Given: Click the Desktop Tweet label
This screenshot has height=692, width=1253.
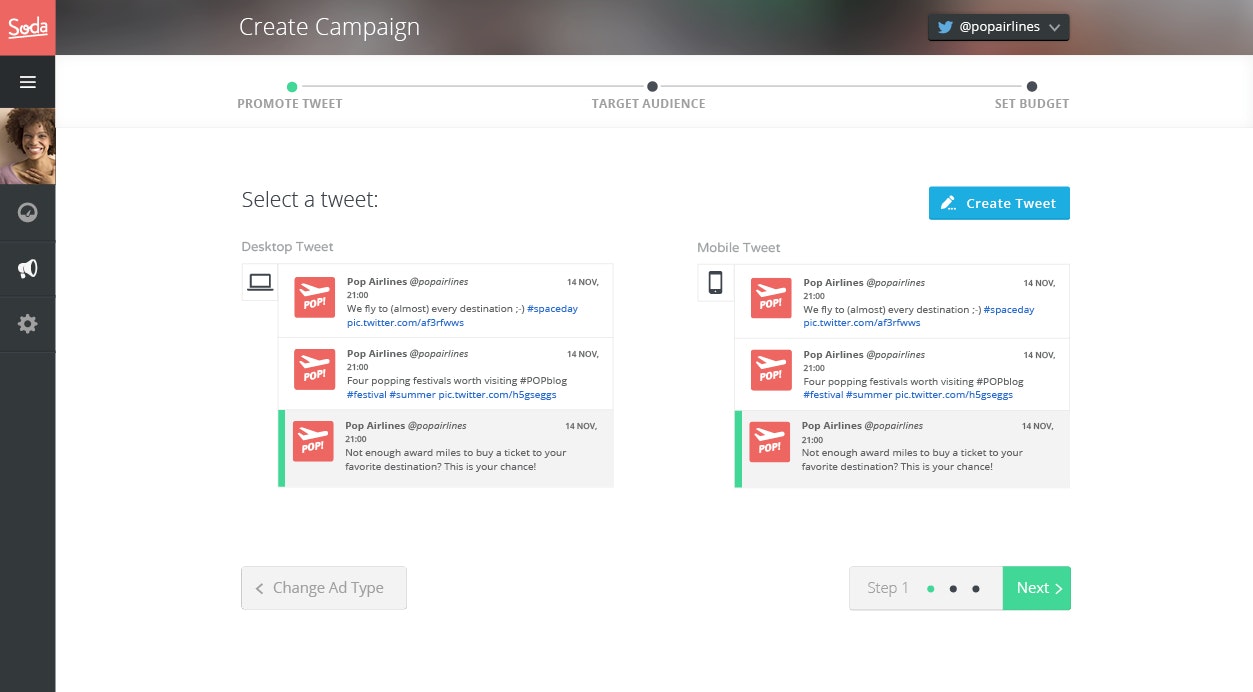Looking at the screenshot, I should tap(287, 246).
